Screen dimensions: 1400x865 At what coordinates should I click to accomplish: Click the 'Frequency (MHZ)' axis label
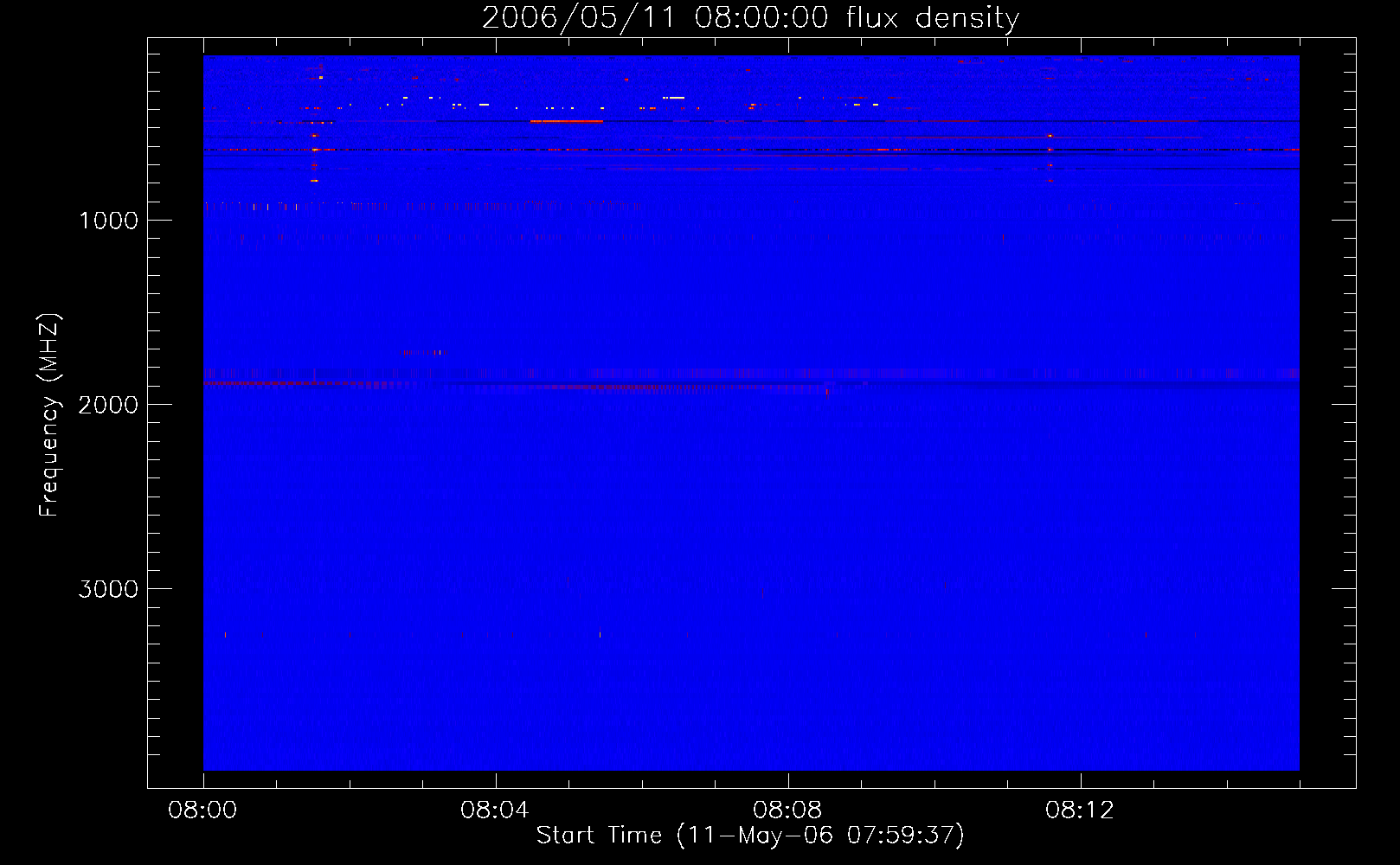[49, 415]
